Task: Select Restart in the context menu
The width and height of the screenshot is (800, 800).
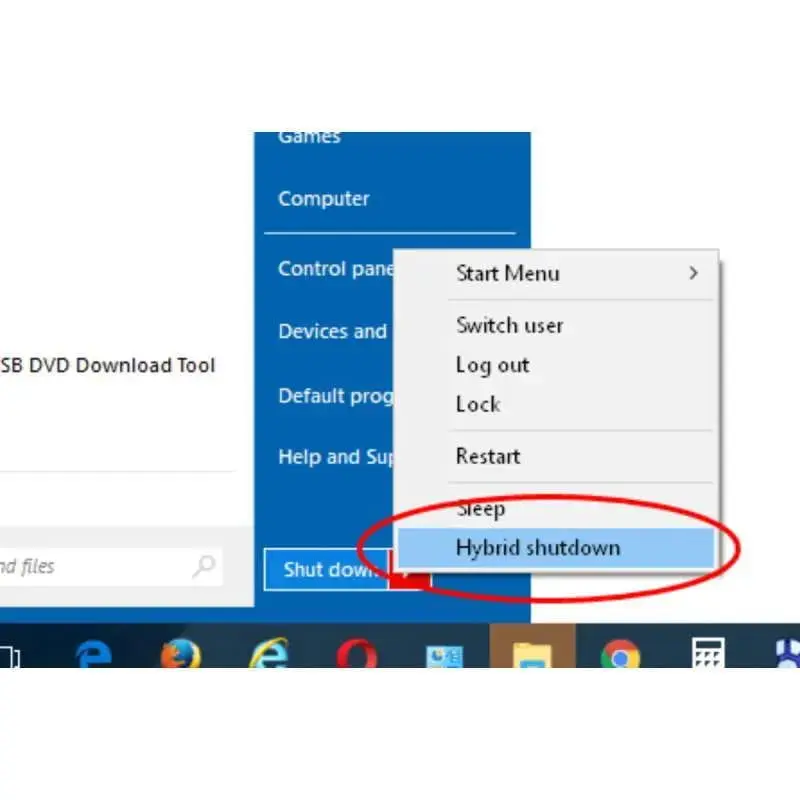Action: coord(558,456)
